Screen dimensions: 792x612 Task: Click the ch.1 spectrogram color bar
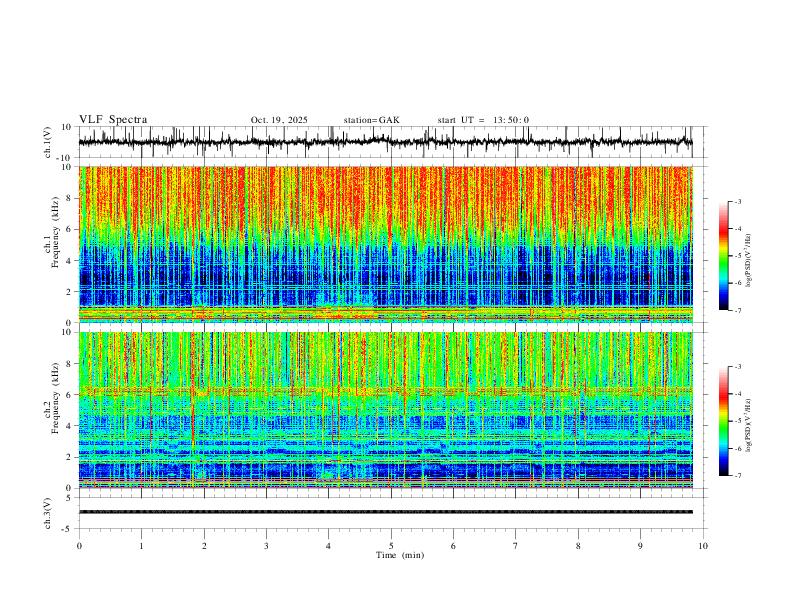[723, 256]
